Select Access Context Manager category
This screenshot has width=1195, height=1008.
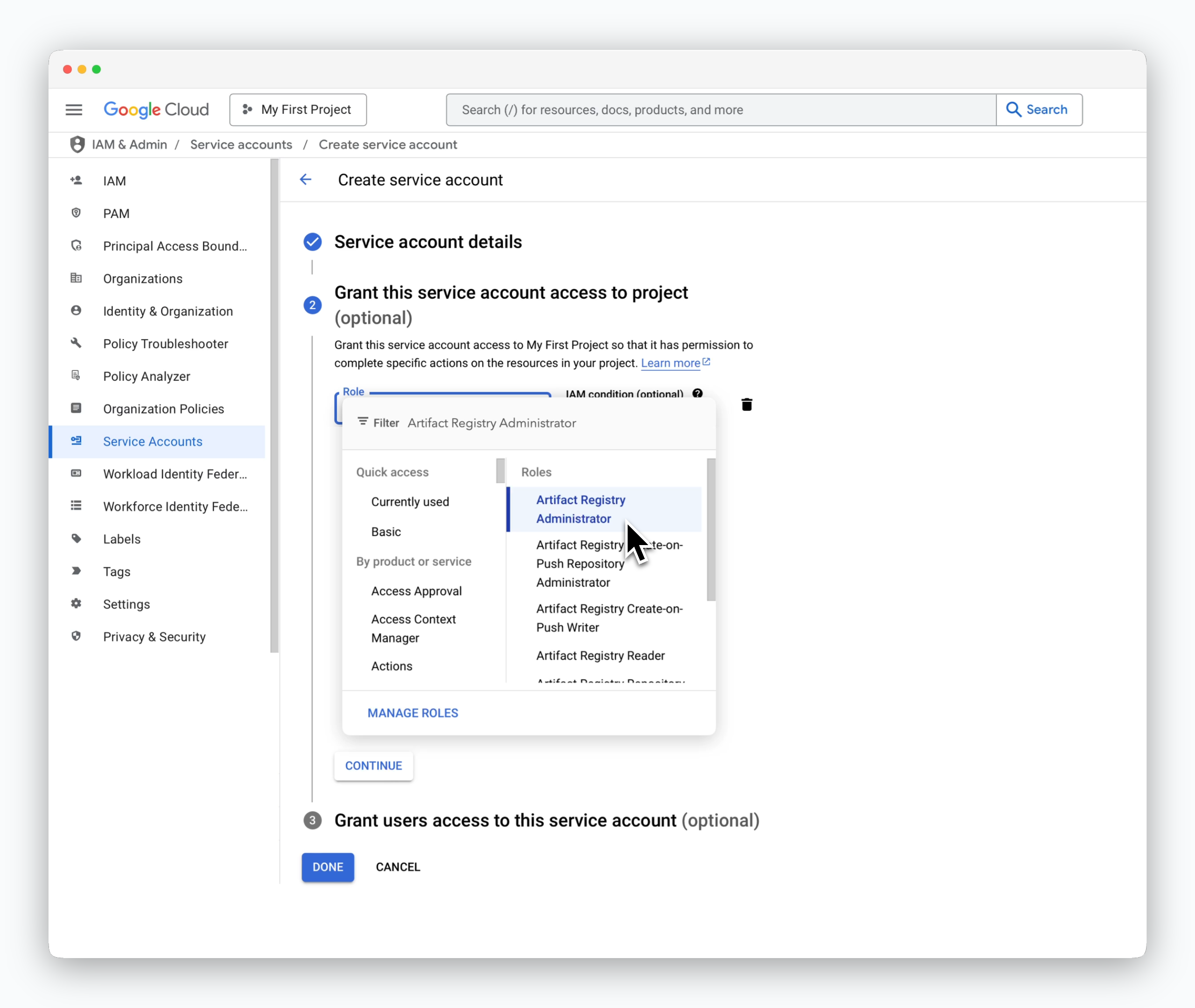coord(413,629)
